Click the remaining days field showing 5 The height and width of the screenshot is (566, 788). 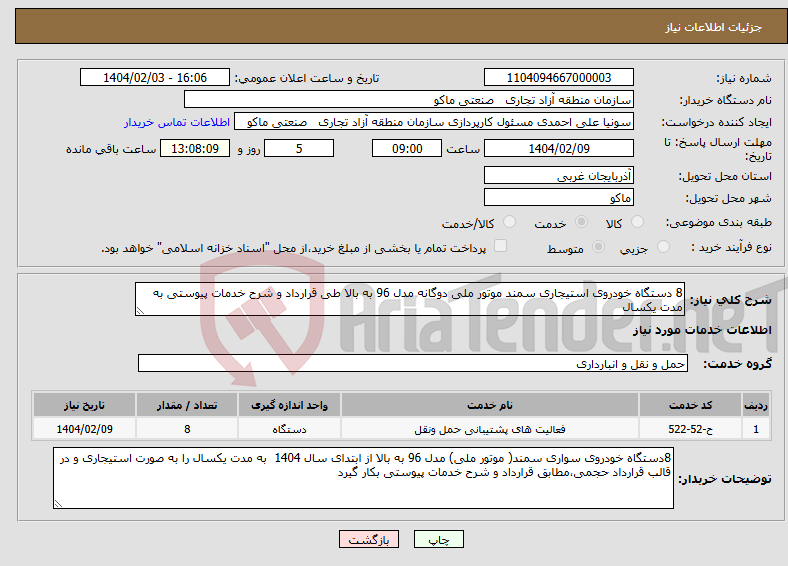coord(299,148)
